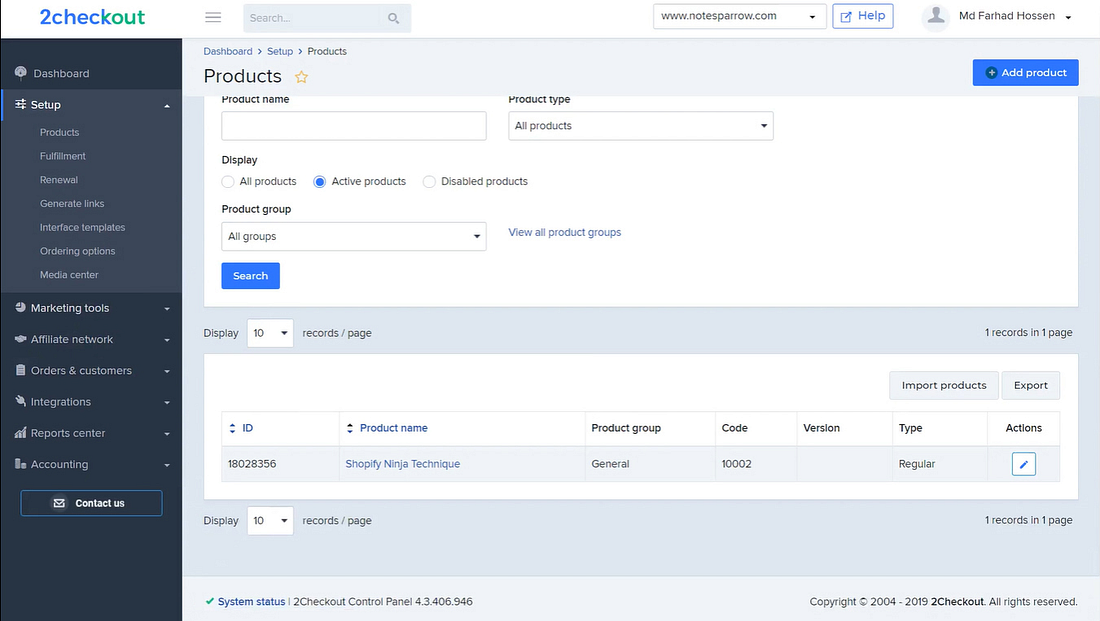Open Fulfillment in the Setup submenu

coord(62,156)
